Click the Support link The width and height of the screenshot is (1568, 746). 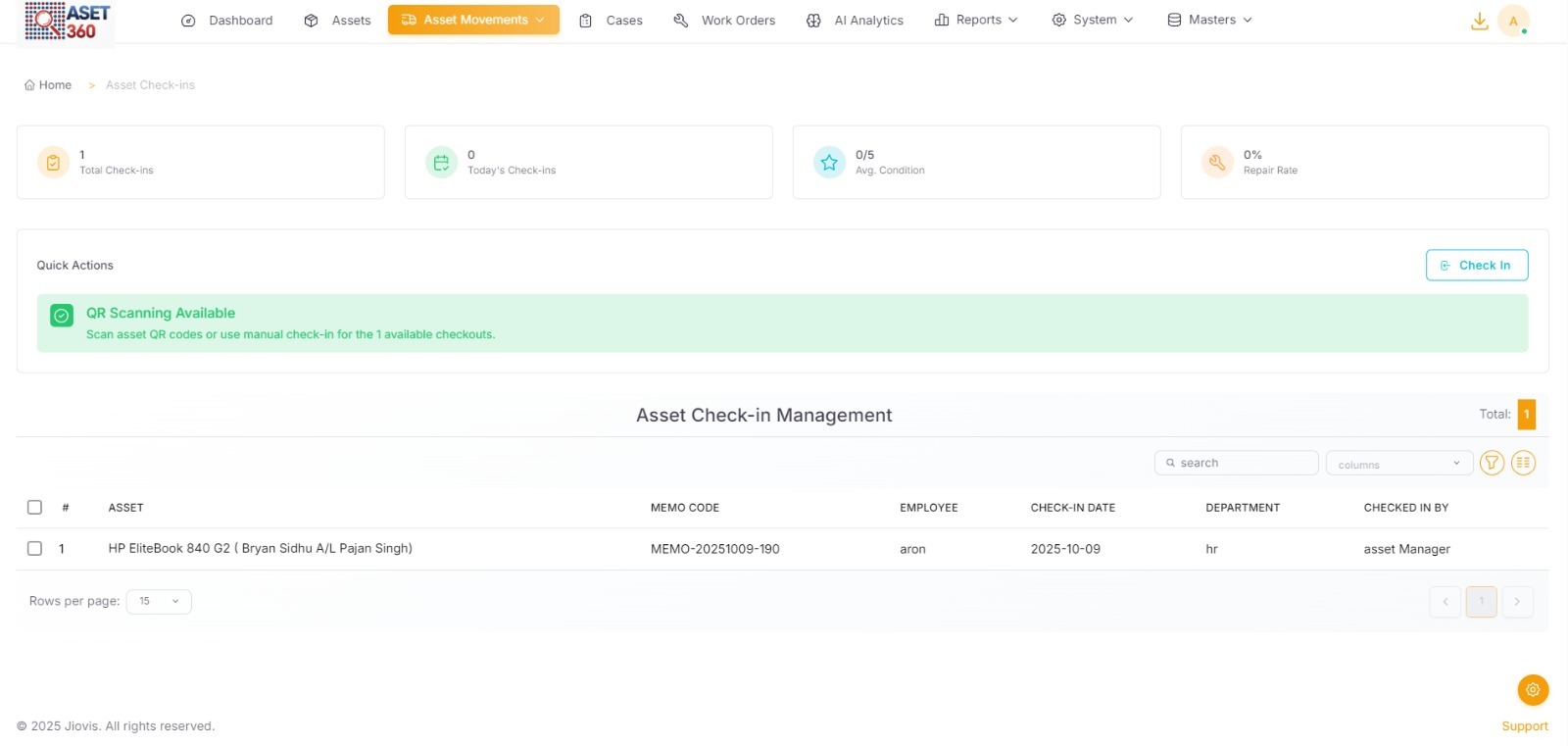[x=1524, y=725]
